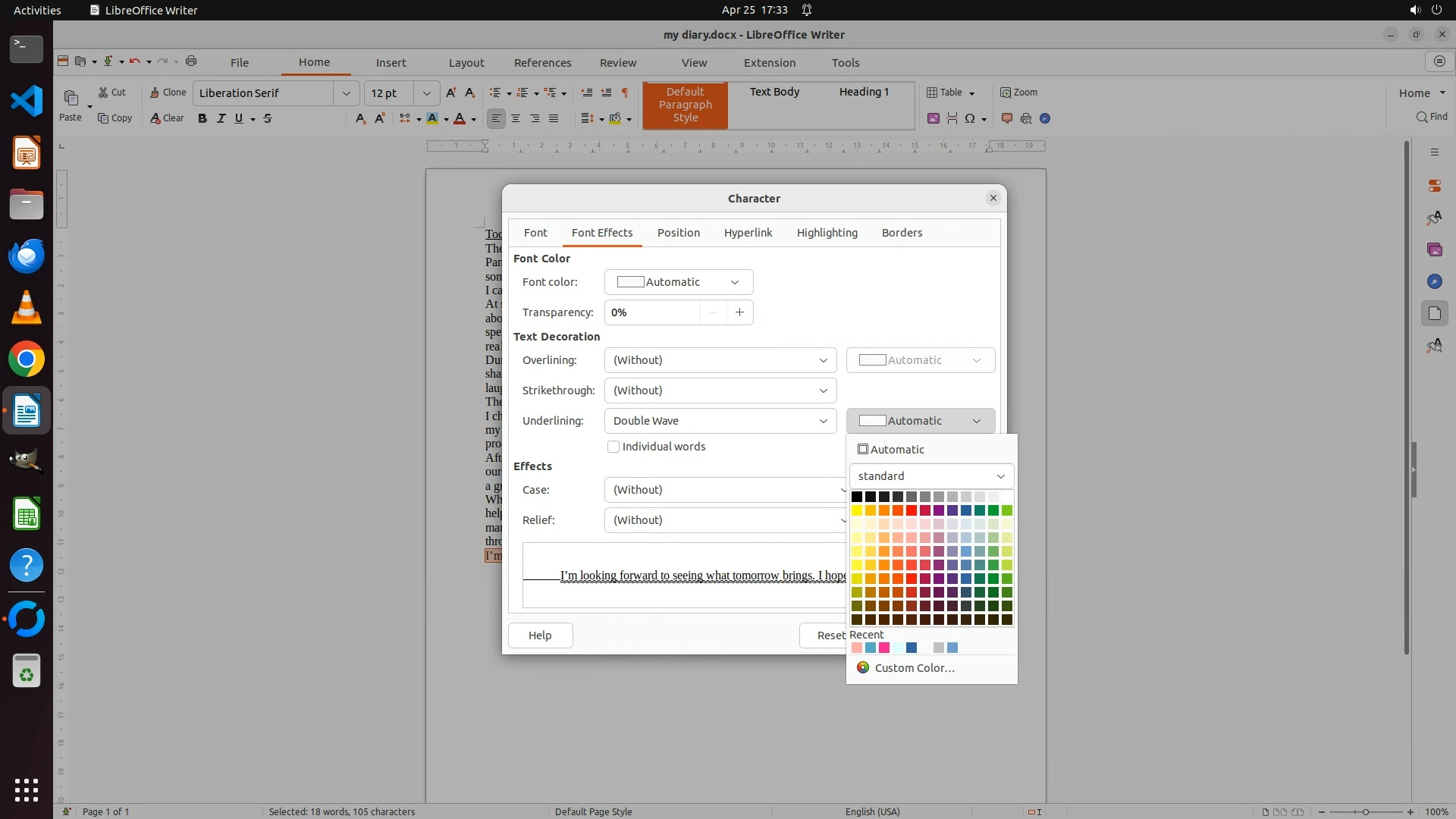Select Automatic color option in palette
Screen dimensions: 1456x819
tap(890, 450)
